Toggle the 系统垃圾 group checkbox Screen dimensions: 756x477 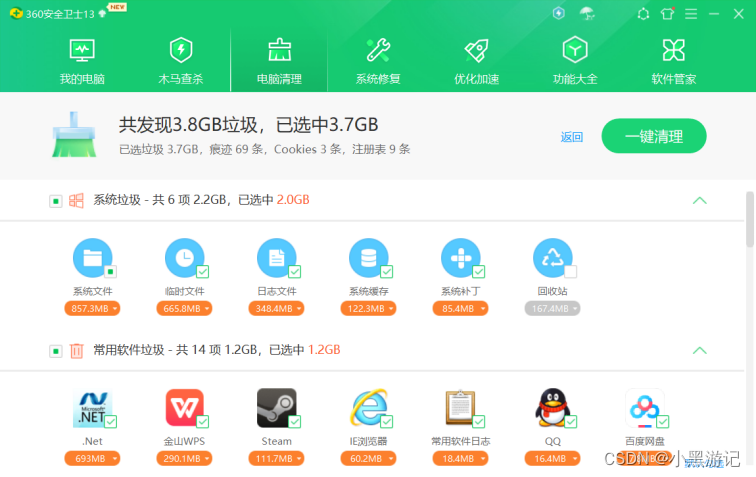(55, 201)
